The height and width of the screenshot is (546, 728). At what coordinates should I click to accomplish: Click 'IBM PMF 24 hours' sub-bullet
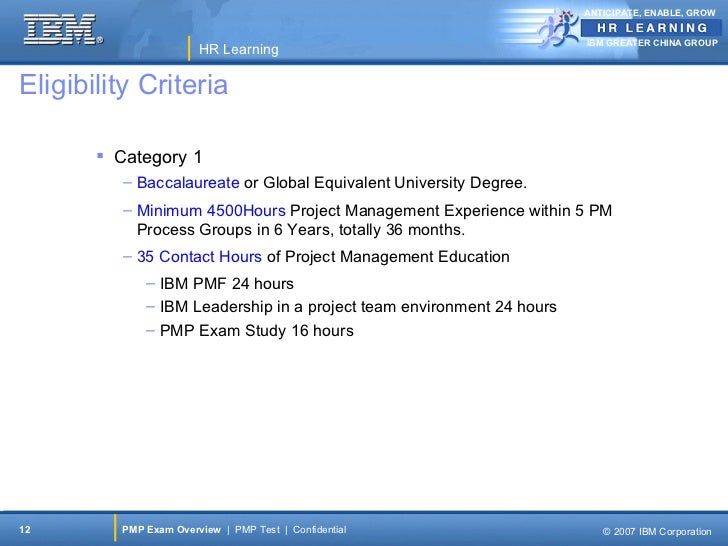227,283
